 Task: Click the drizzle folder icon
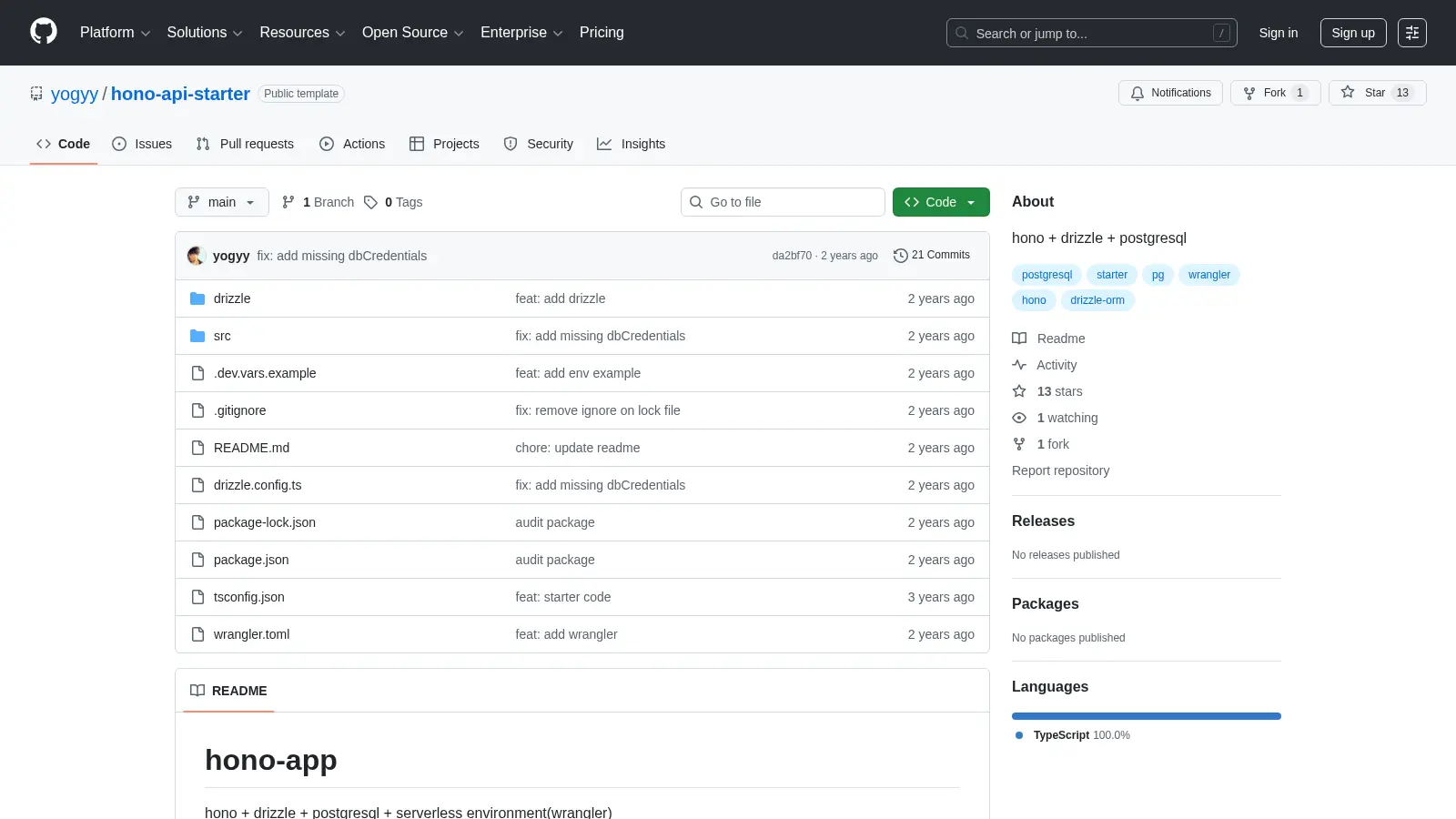coord(197,298)
